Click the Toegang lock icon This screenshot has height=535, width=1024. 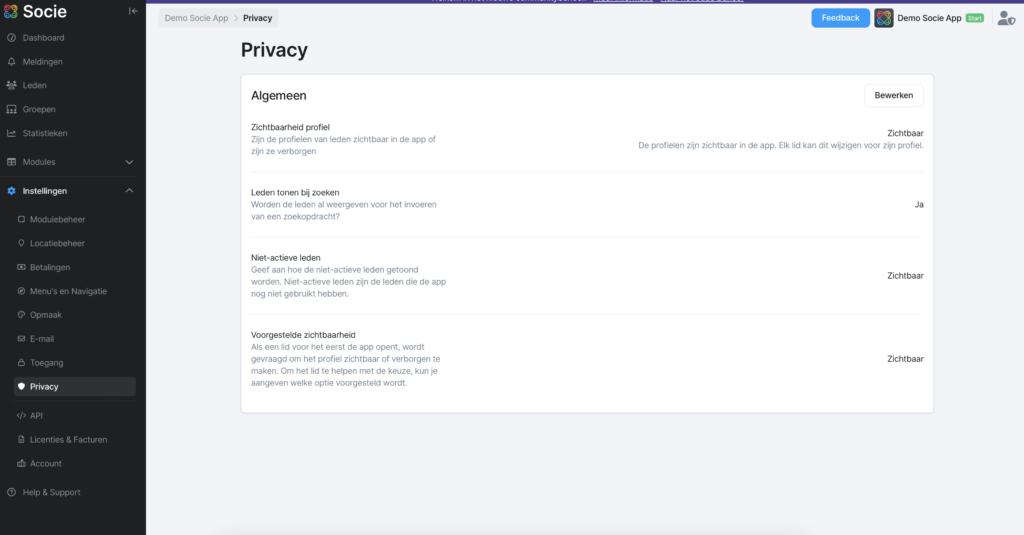pos(21,363)
